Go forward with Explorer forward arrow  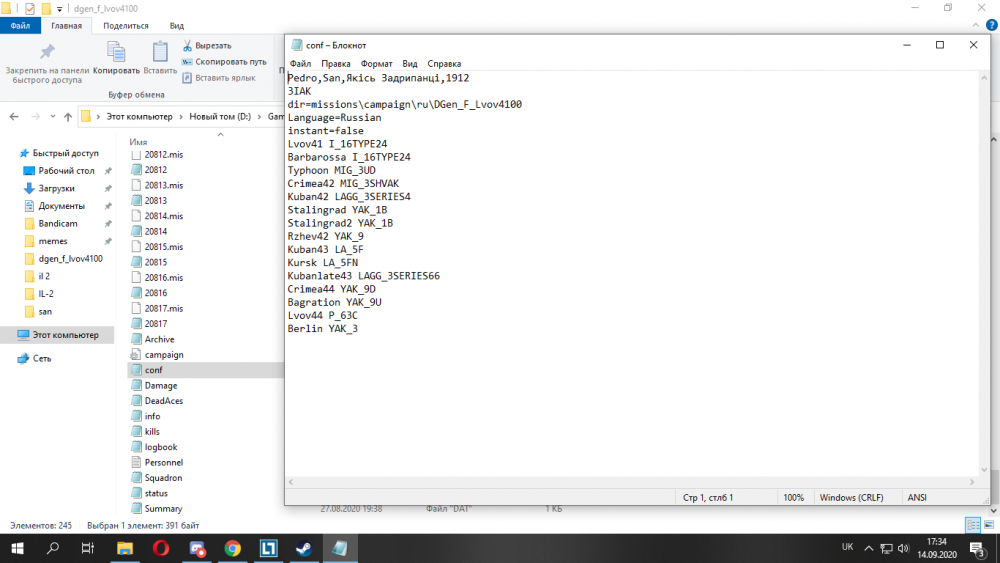(35, 117)
